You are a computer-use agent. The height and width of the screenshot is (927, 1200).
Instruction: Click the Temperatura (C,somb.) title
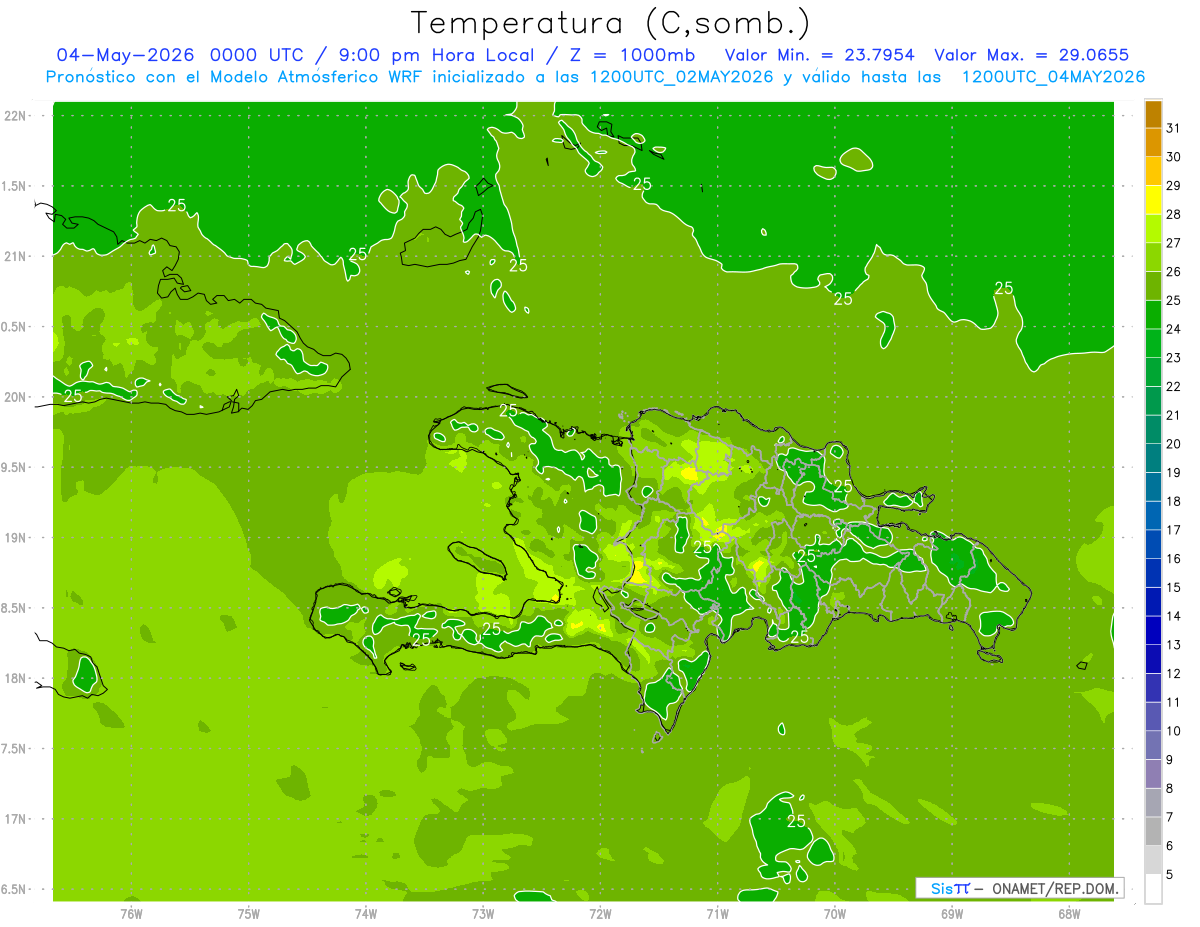(x=611, y=23)
